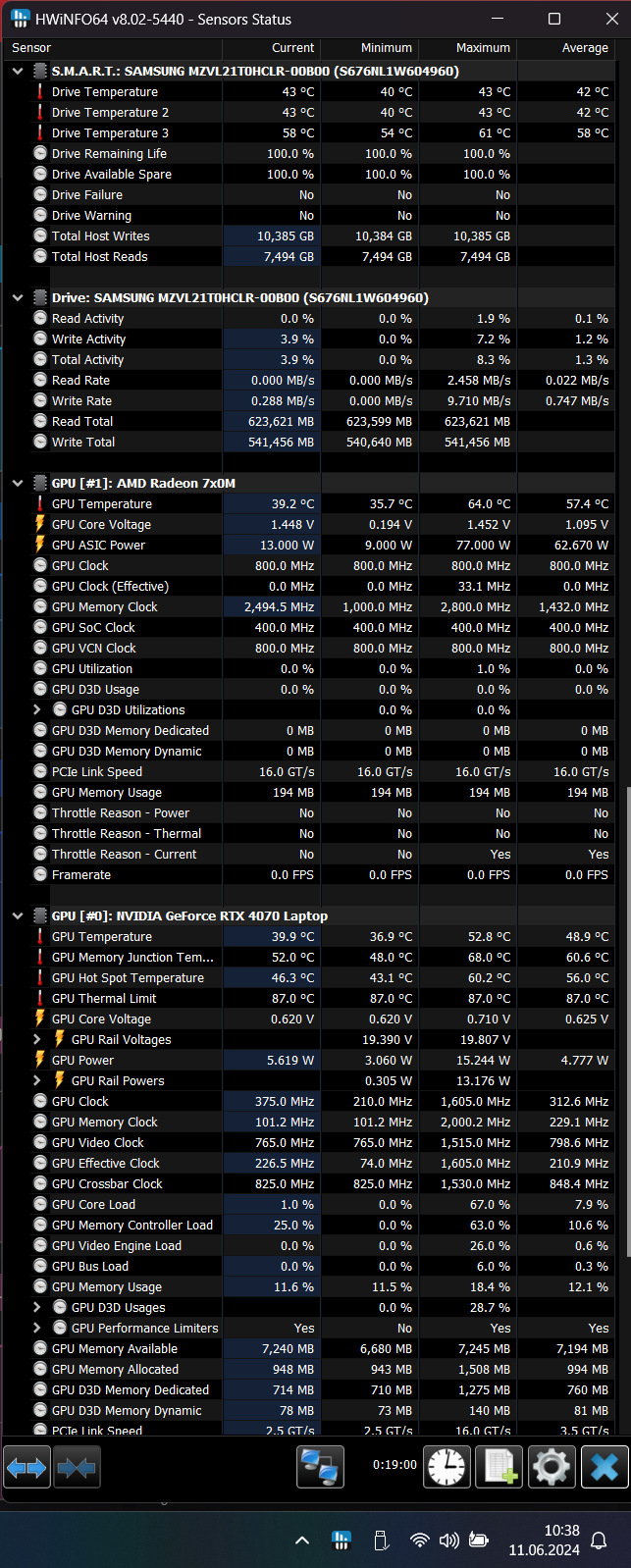Select the GPU SoC Clock row
631x1568 pixels.
[x=307, y=628]
